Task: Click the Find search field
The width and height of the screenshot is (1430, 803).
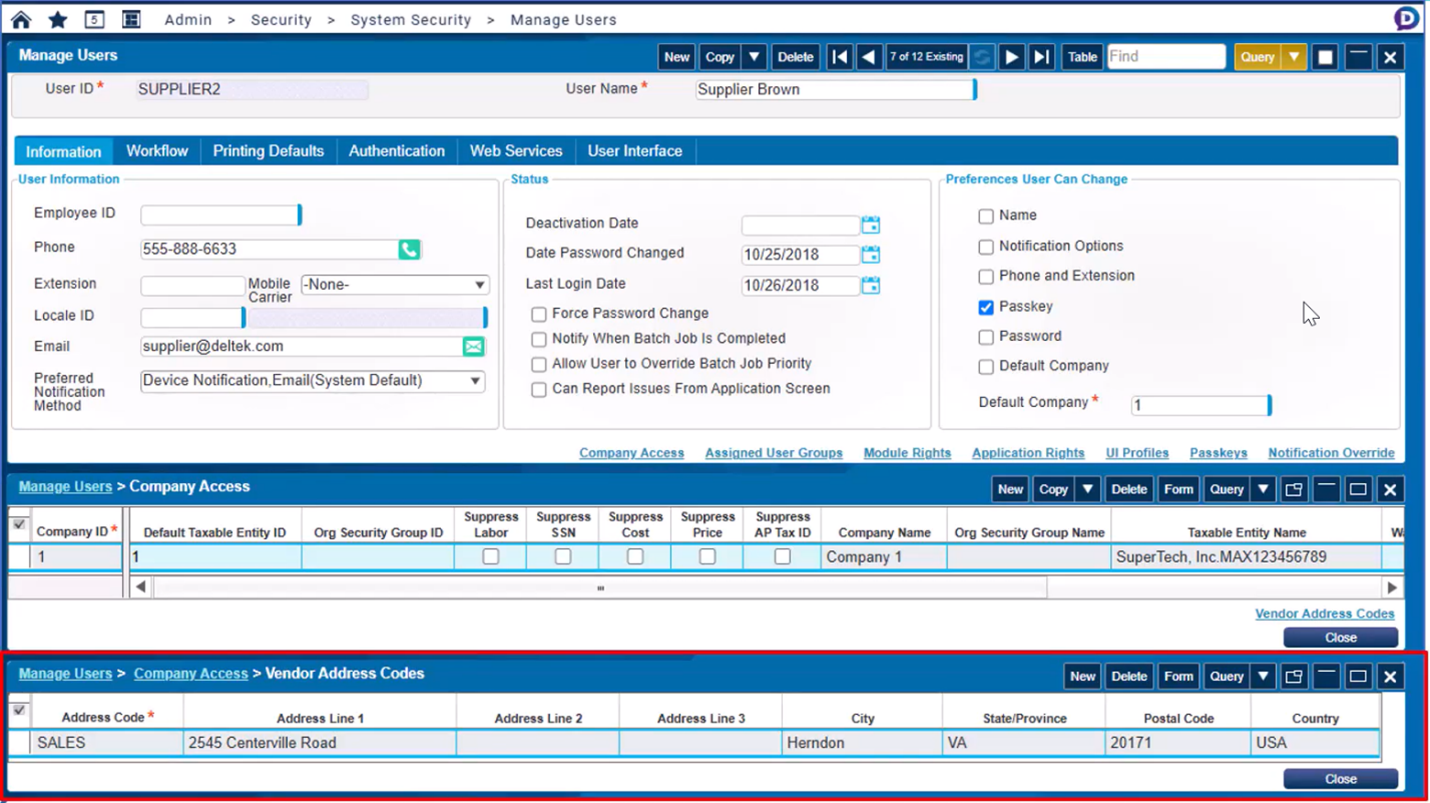Action: [x=1165, y=57]
